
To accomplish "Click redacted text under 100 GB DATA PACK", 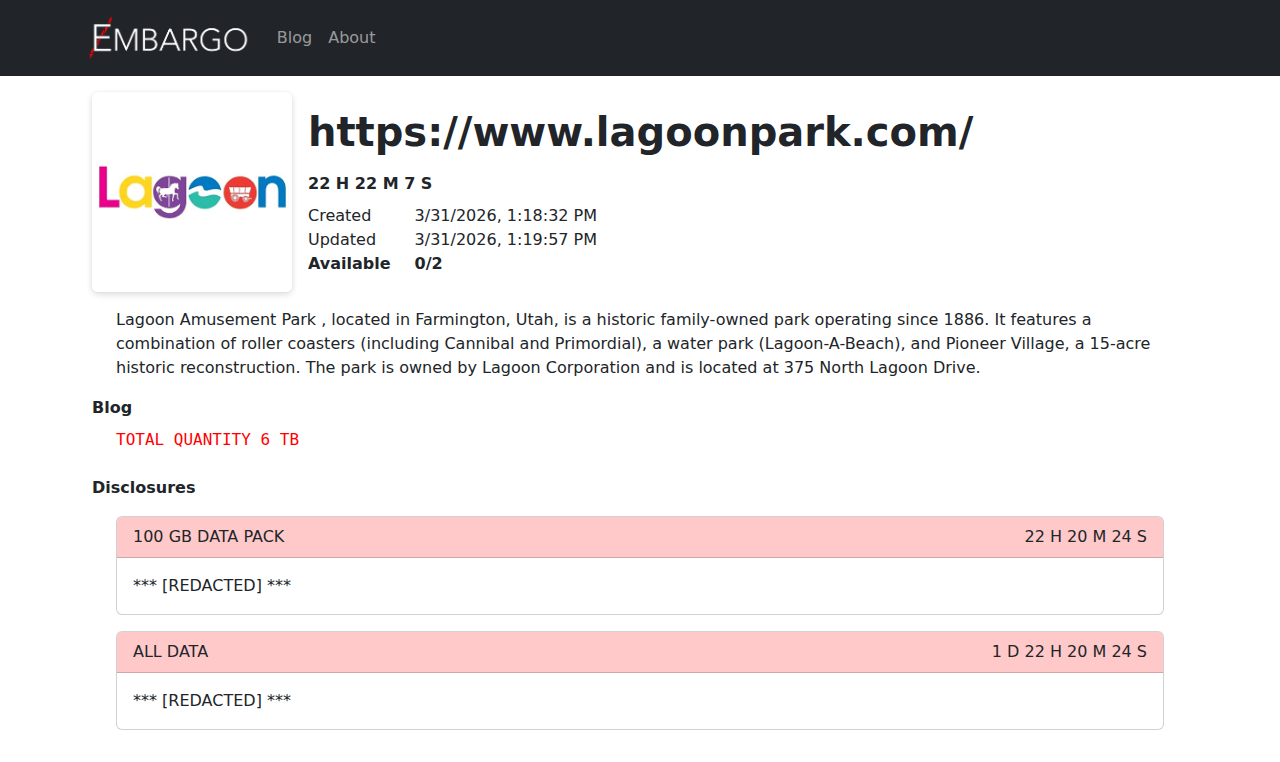I will pyautogui.click(x=212, y=585).
